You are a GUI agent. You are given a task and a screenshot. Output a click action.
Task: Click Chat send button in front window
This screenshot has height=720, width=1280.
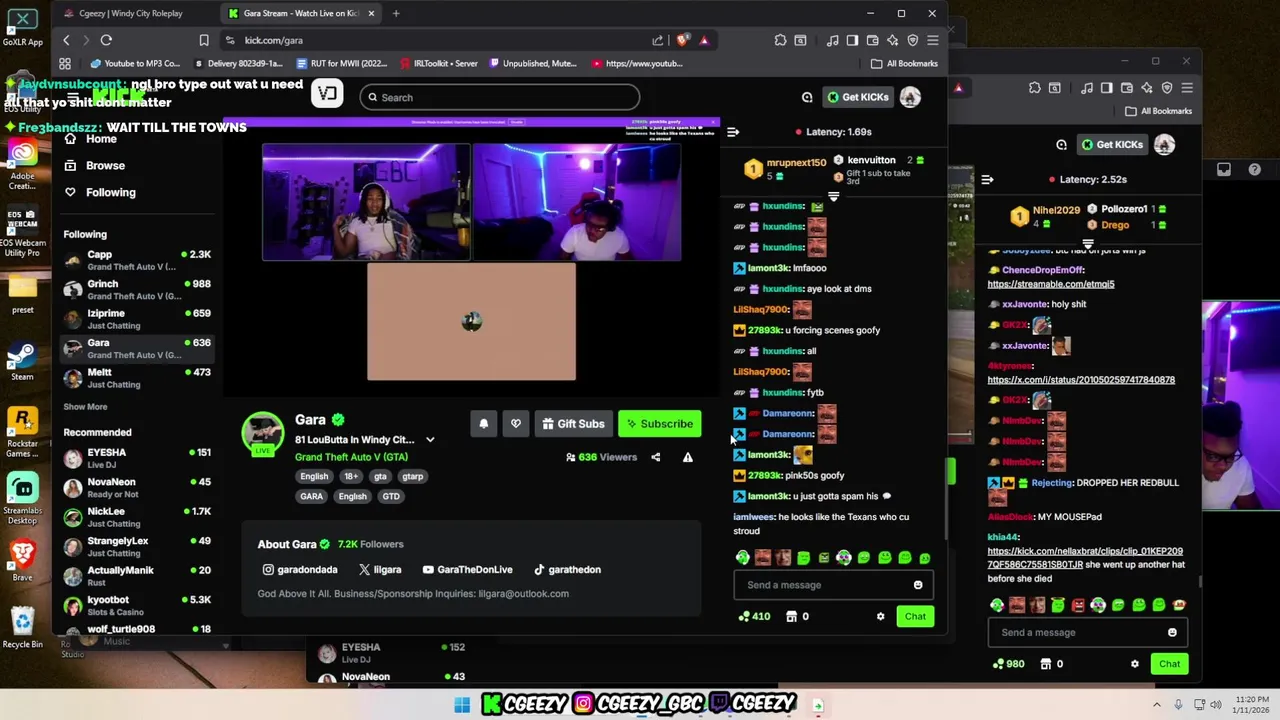coord(915,617)
